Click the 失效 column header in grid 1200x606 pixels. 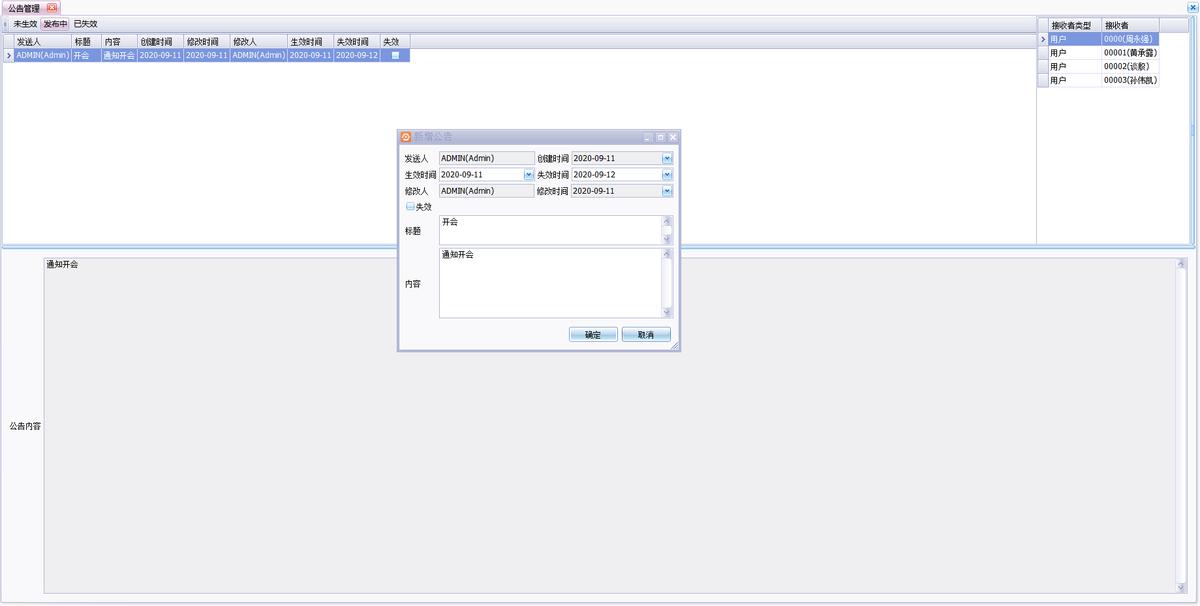tap(395, 42)
